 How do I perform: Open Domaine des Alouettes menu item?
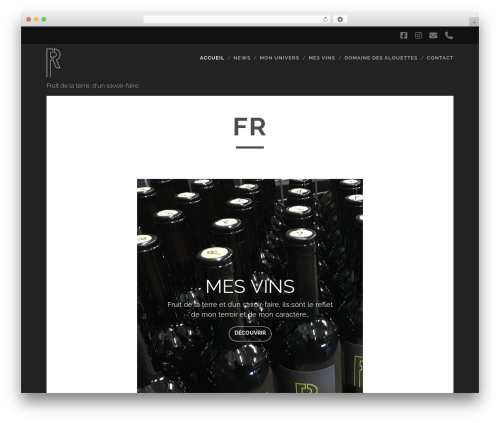click(381, 58)
